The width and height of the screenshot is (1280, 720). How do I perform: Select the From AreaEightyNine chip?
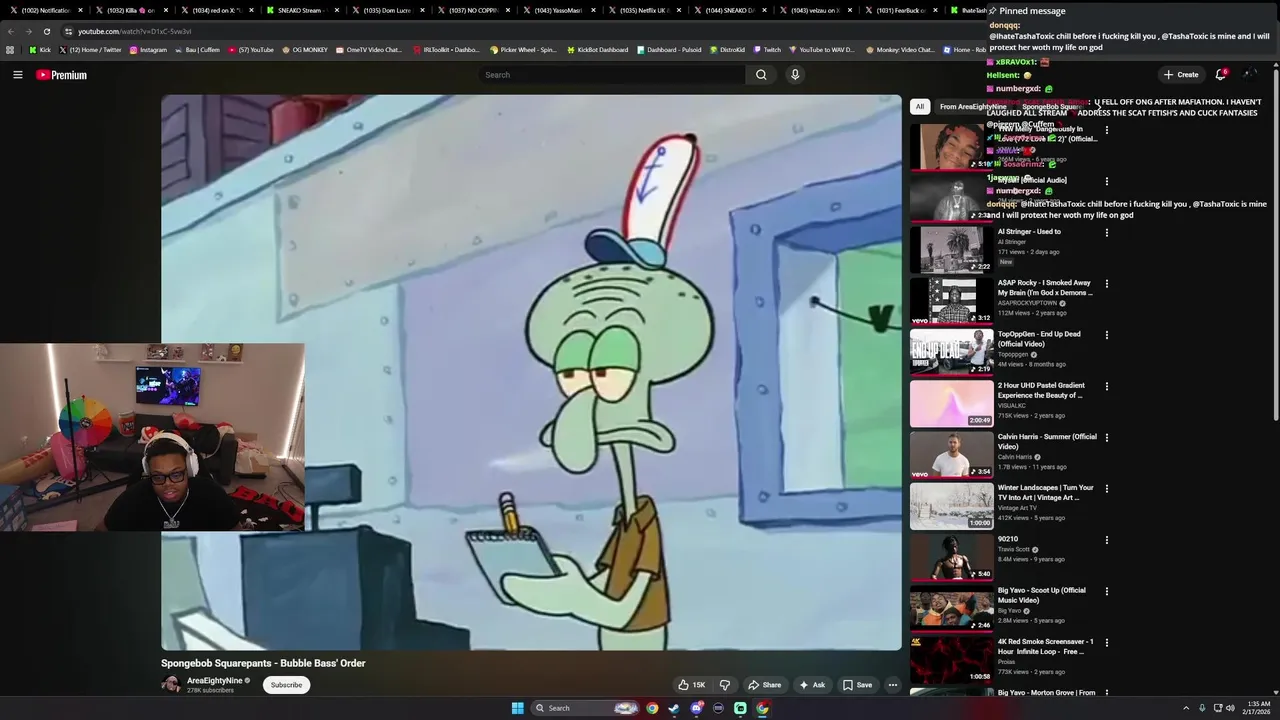pos(973,107)
